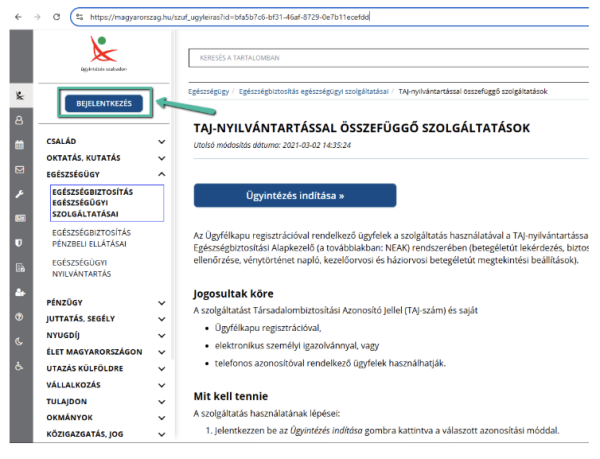
Task: Expand the OKTATÁS, KUTATÁS chevron
Action: 162,158
